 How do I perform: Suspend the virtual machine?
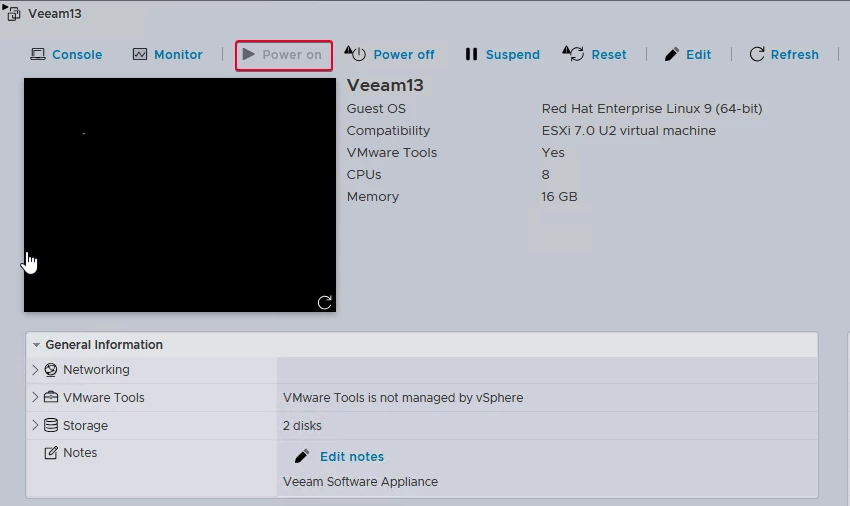point(502,55)
